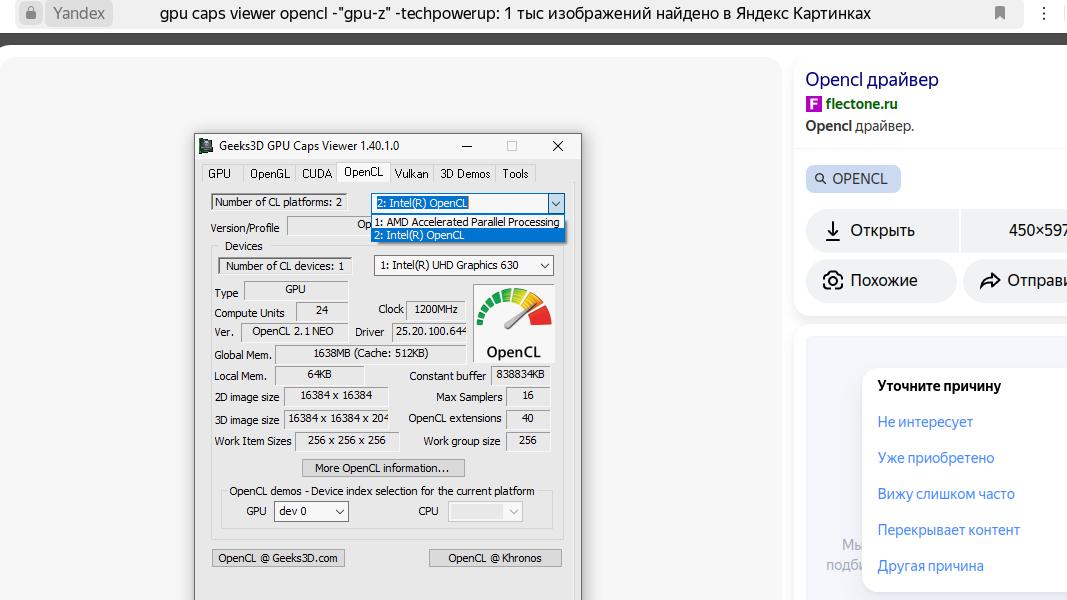The height and width of the screenshot is (600, 1067).
Task: Click 2D image size value 16384 x 16384
Action: tap(336, 396)
